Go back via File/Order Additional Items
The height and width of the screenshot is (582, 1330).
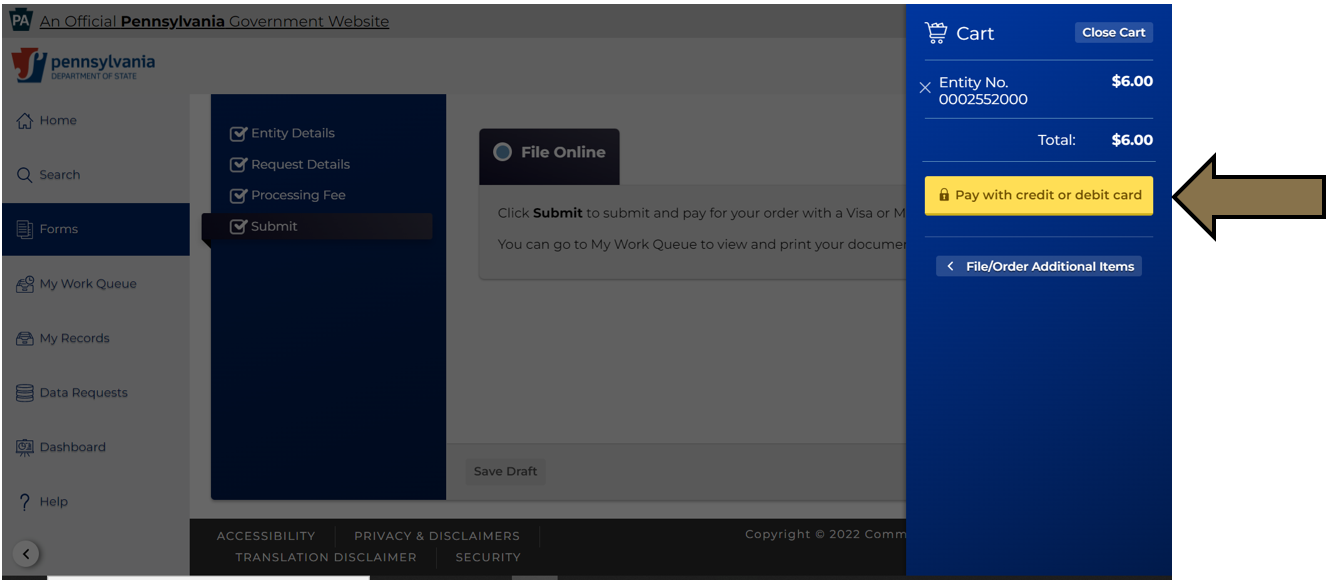(1039, 267)
